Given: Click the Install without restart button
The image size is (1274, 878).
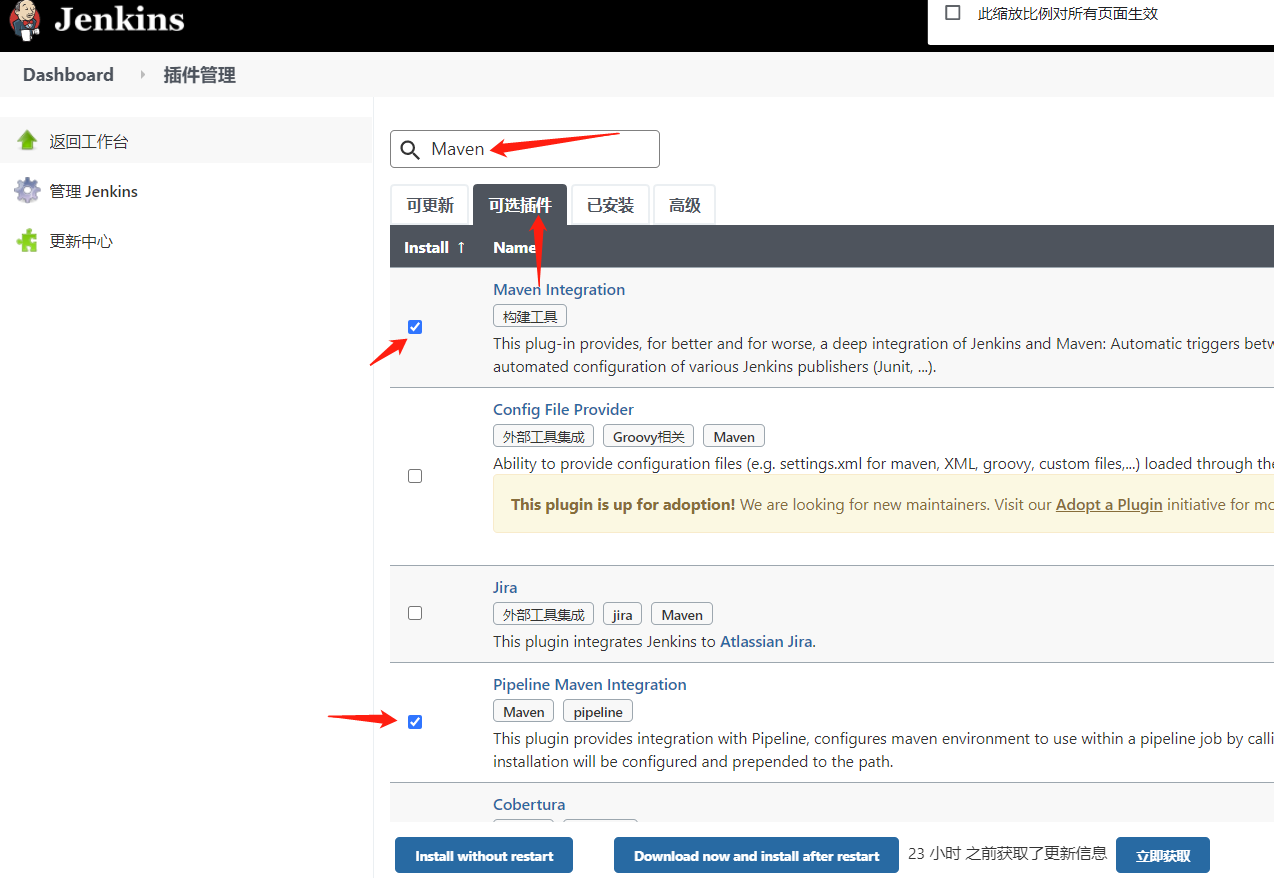Looking at the screenshot, I should 484,856.
